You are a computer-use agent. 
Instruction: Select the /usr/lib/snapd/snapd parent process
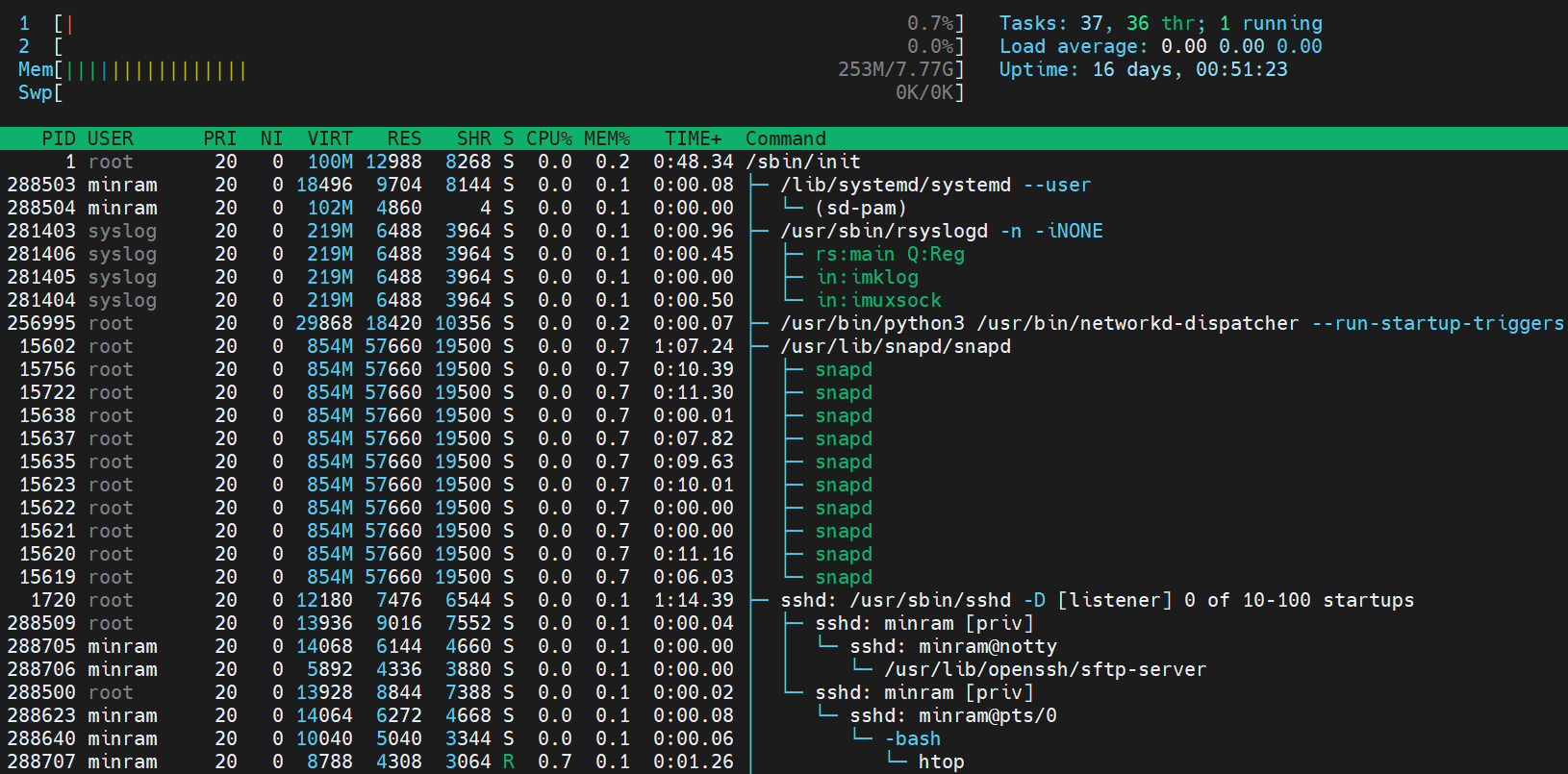pyautogui.click(x=784, y=346)
